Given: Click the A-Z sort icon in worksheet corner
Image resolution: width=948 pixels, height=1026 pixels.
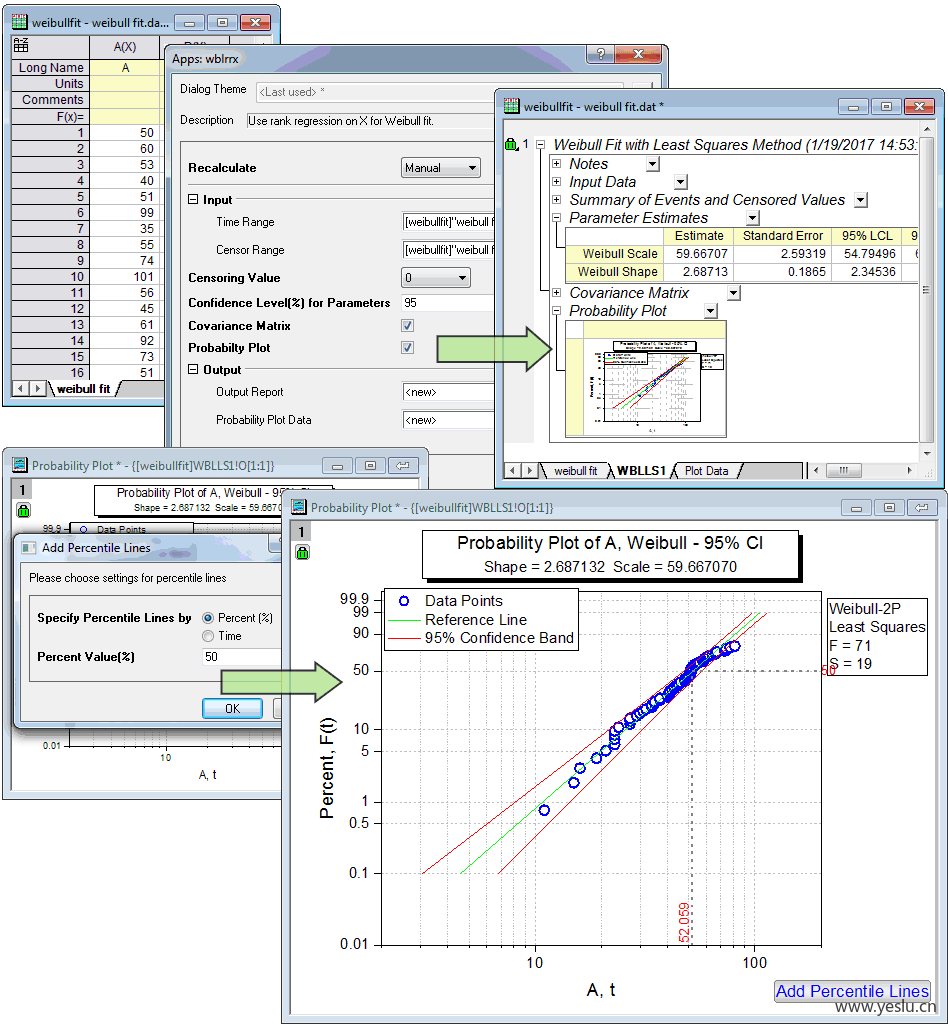Looking at the screenshot, I should coord(21,45).
